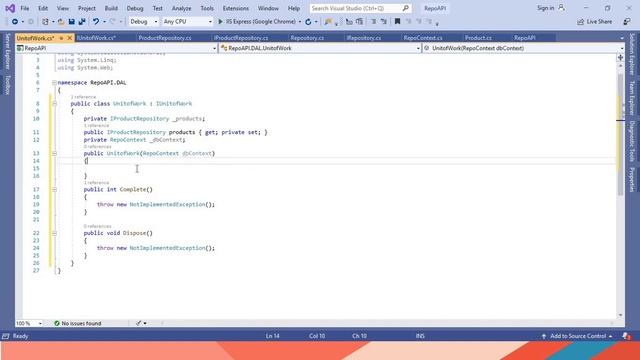This screenshot has width=640, height=360.
Task: Click the notifications icon in status bar
Action: tap(626, 336)
